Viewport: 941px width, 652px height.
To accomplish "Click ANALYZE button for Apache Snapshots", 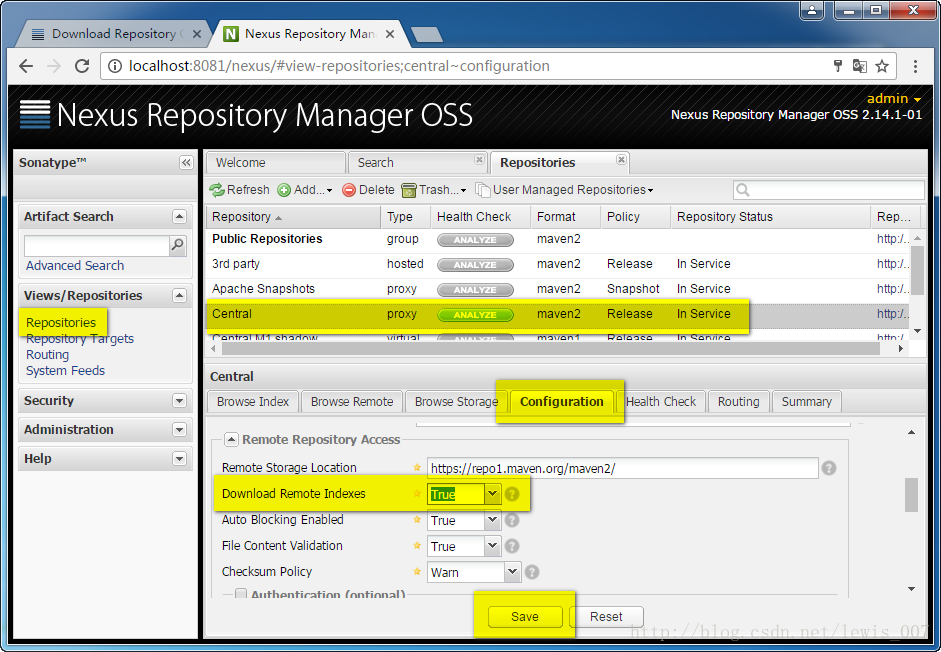I will [475, 290].
